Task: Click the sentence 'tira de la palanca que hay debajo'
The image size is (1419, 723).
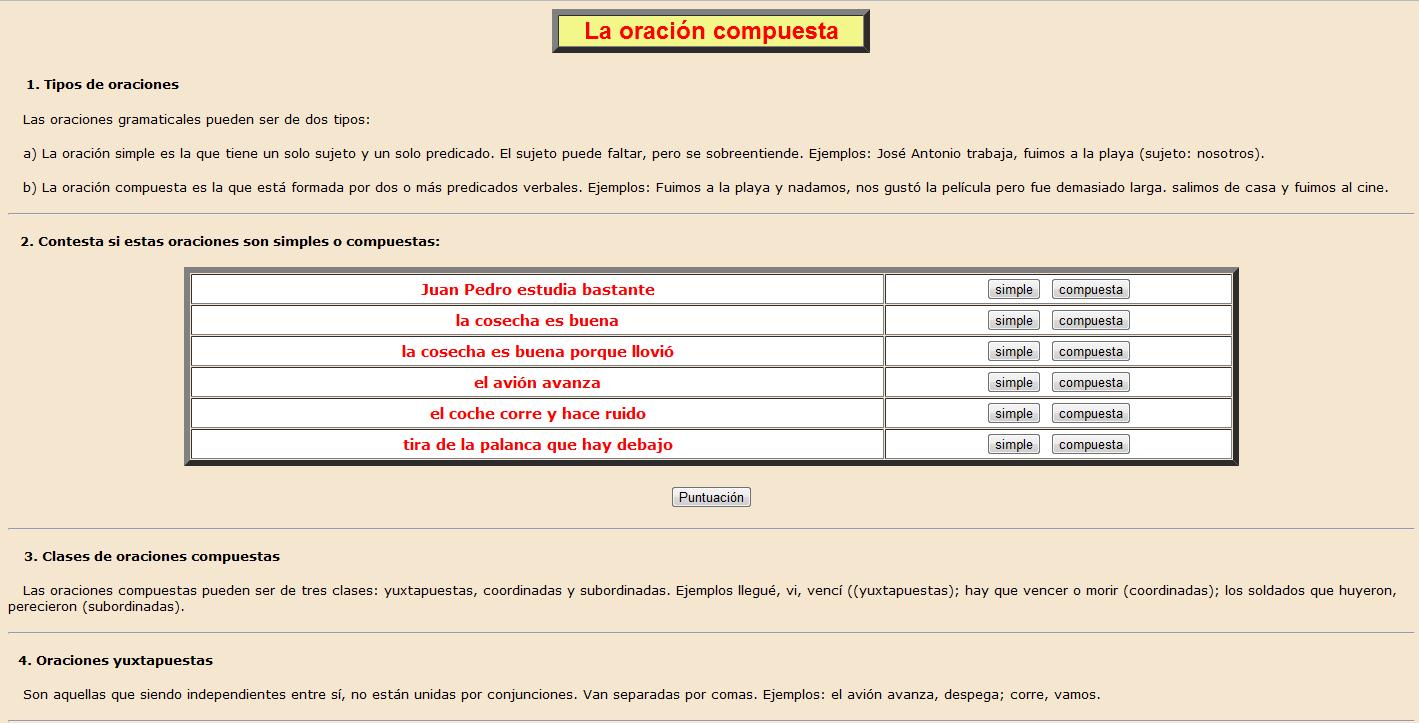Action: coord(538,445)
